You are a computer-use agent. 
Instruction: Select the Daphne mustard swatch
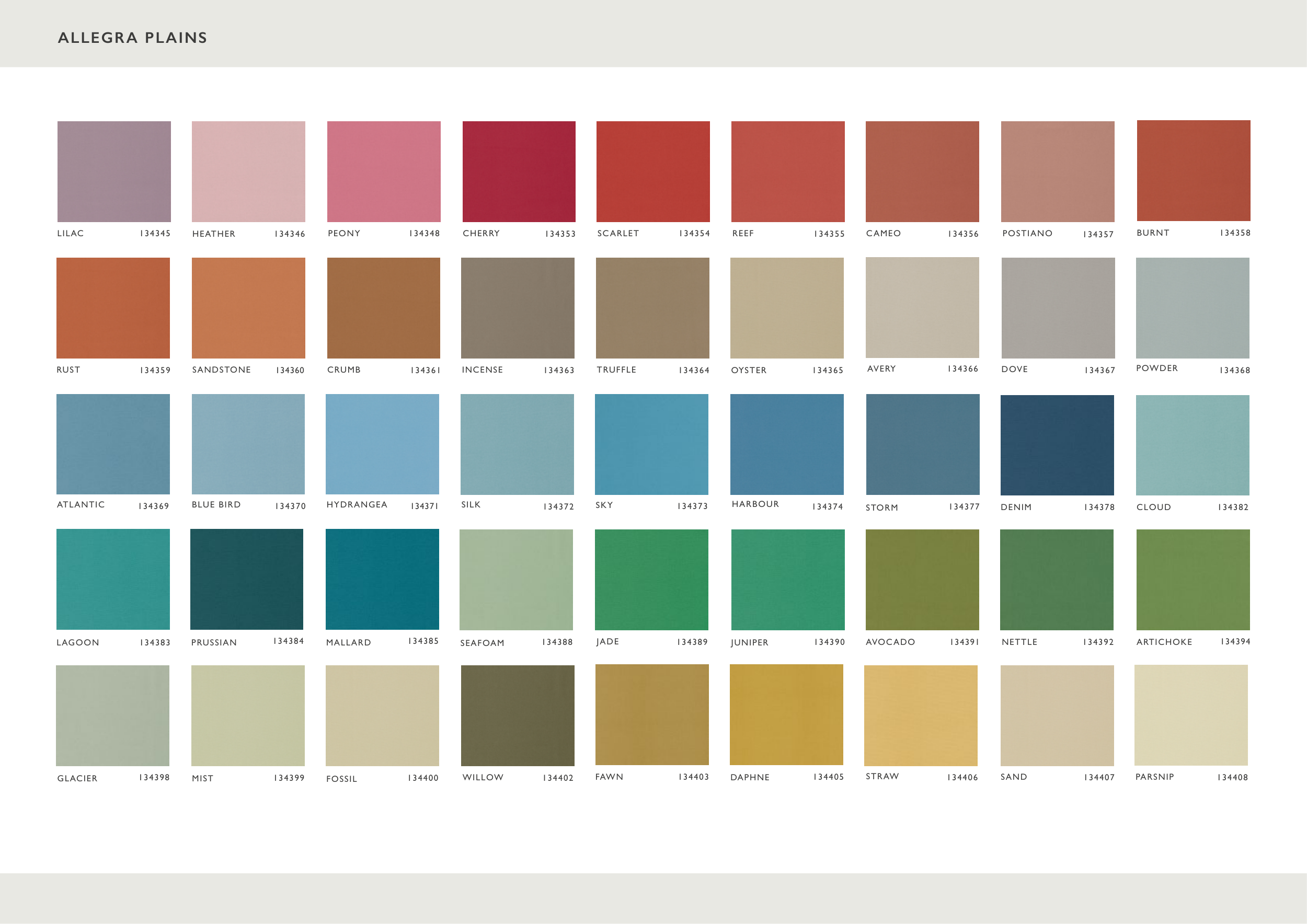[x=786, y=714]
